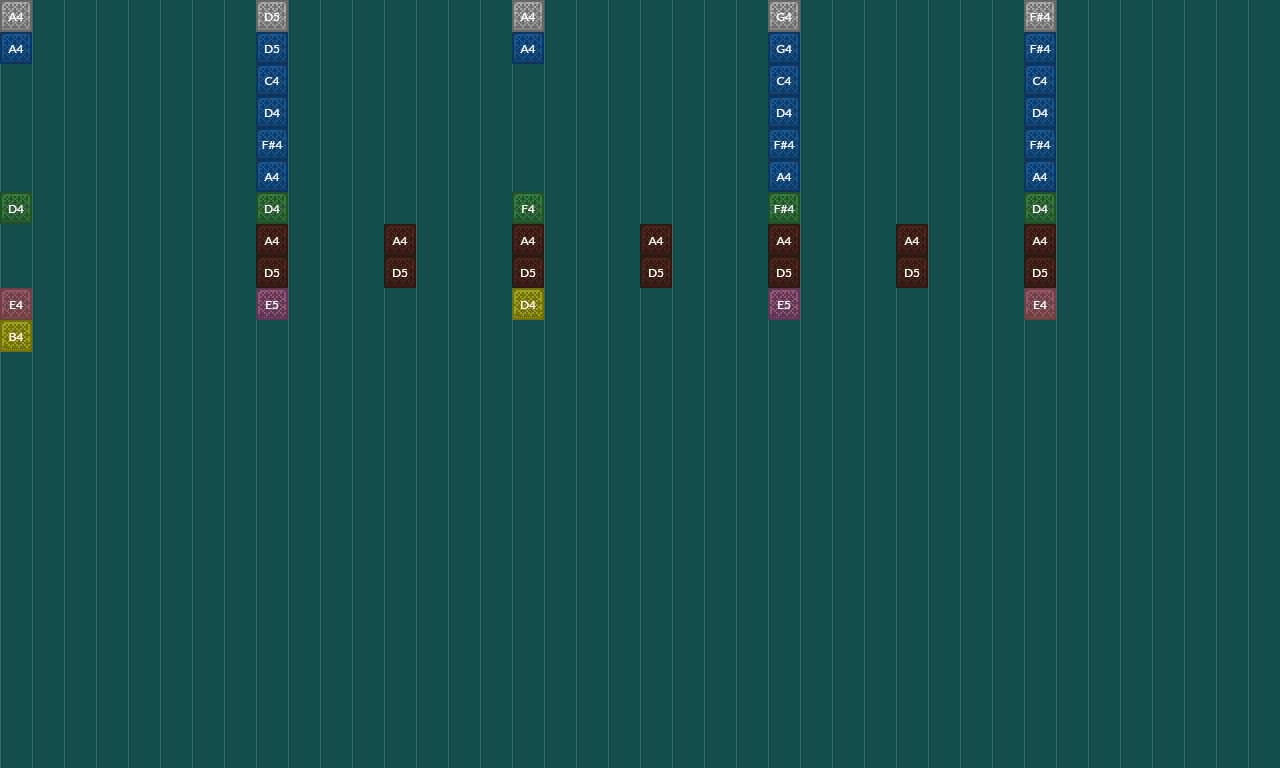Select the blue G4 note block
The height and width of the screenshot is (768, 1280).
click(x=784, y=49)
